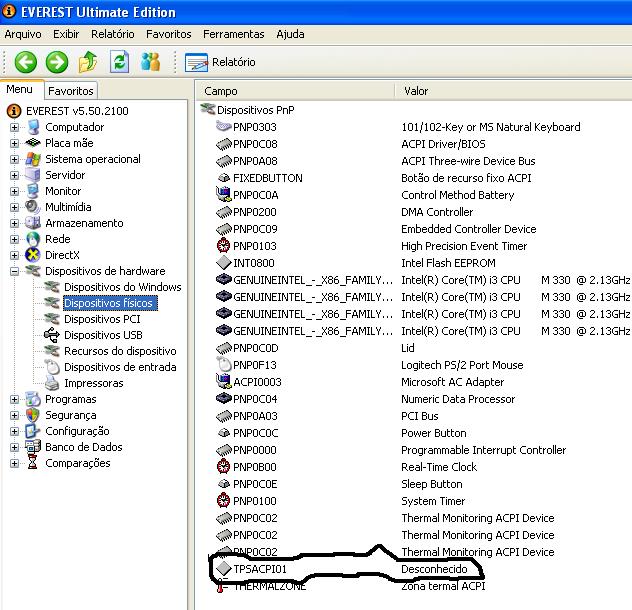The height and width of the screenshot is (610, 632).
Task: Click the ACPI0003 AC Adapter icon
Action: pos(224,381)
